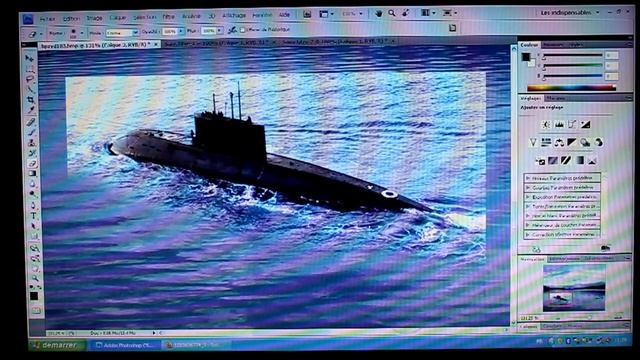
Task: Open the Calque menu
Action: pyautogui.click(x=118, y=18)
